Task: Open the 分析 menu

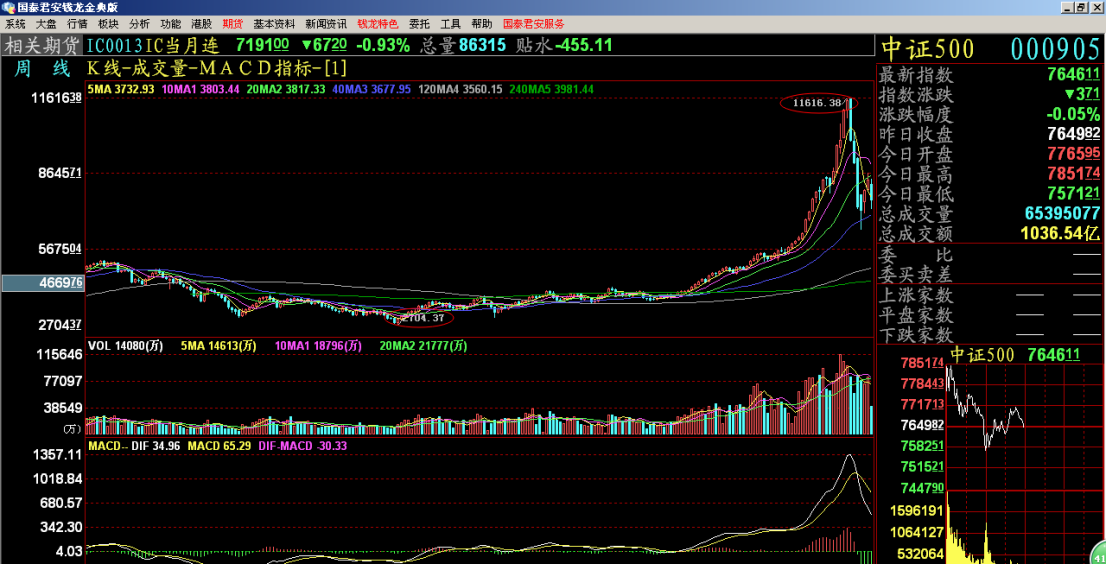Action: [x=139, y=24]
